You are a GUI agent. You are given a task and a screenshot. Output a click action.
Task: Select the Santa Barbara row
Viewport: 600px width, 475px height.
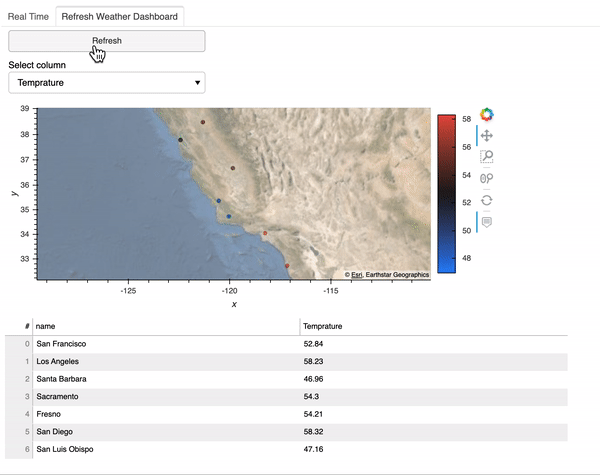tap(286, 379)
